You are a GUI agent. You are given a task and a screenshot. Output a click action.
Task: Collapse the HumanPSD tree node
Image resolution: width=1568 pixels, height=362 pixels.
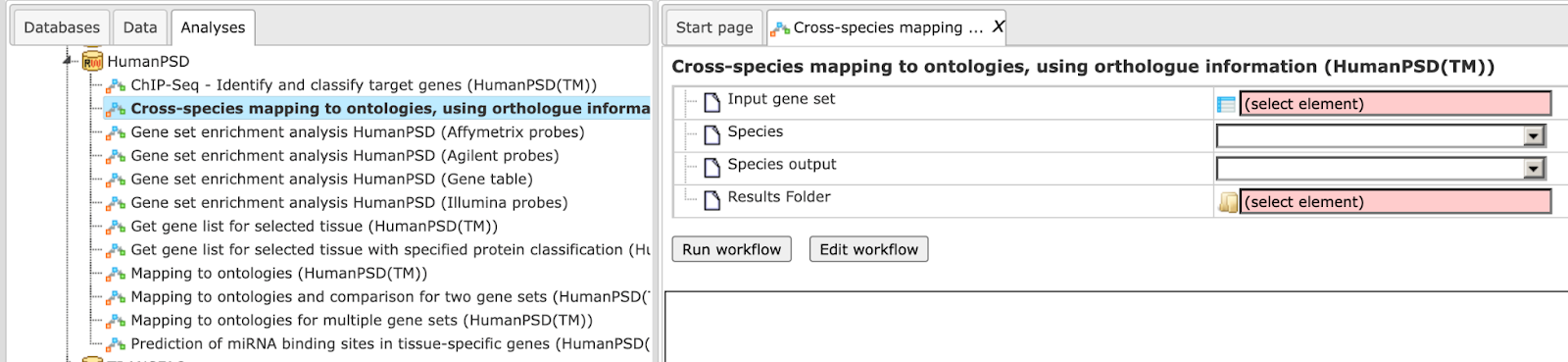coord(68,61)
